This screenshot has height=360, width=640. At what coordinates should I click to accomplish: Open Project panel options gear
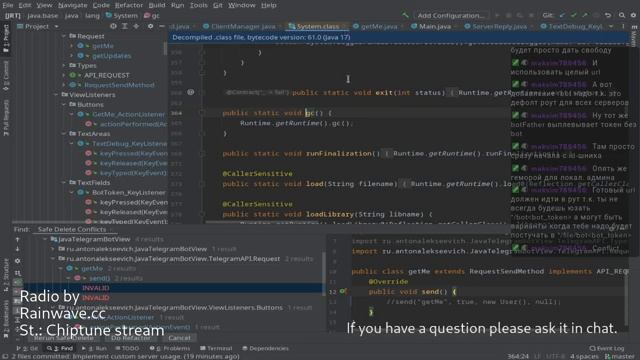click(150, 27)
